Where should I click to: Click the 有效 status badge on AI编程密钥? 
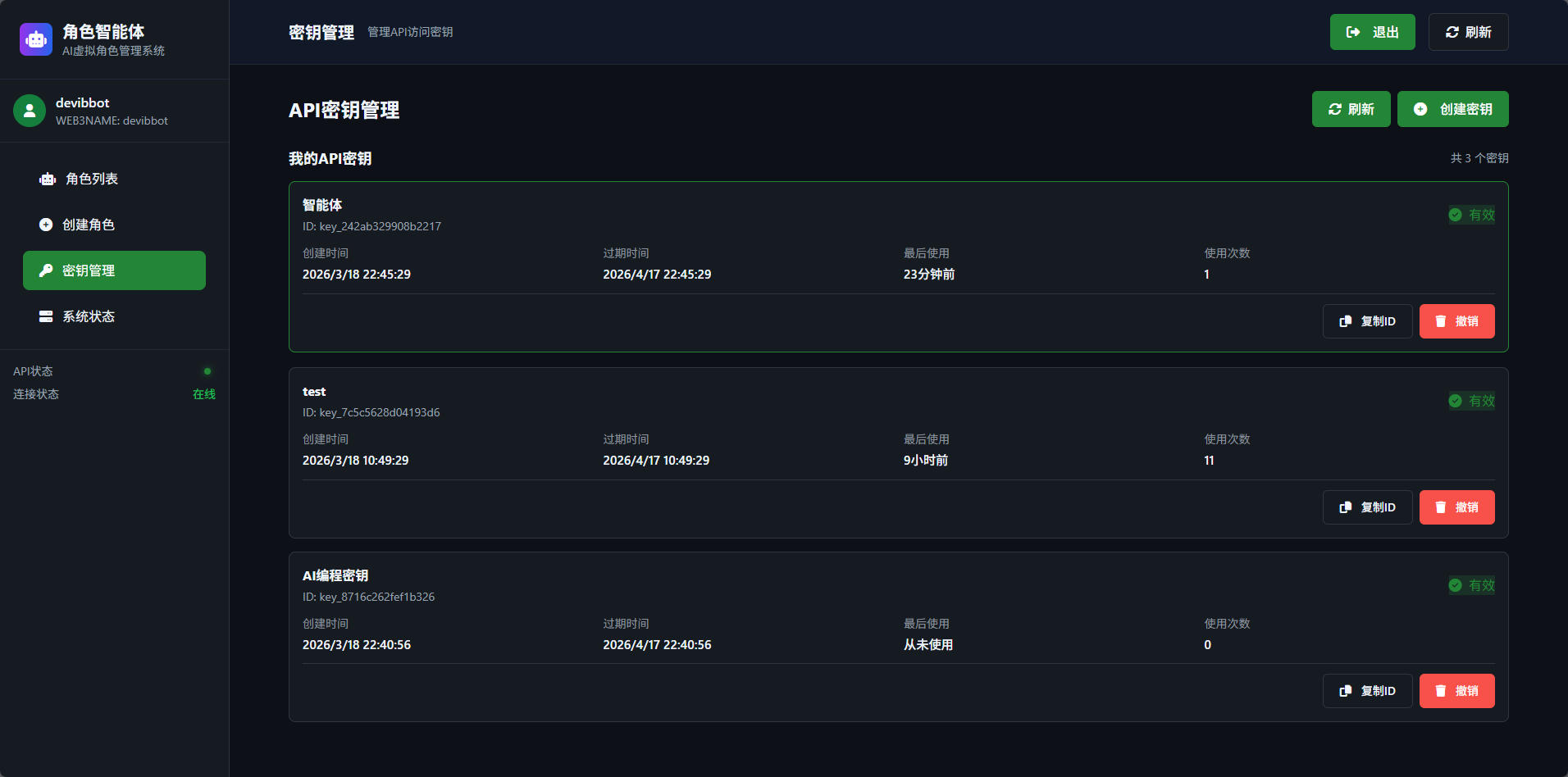point(1471,585)
